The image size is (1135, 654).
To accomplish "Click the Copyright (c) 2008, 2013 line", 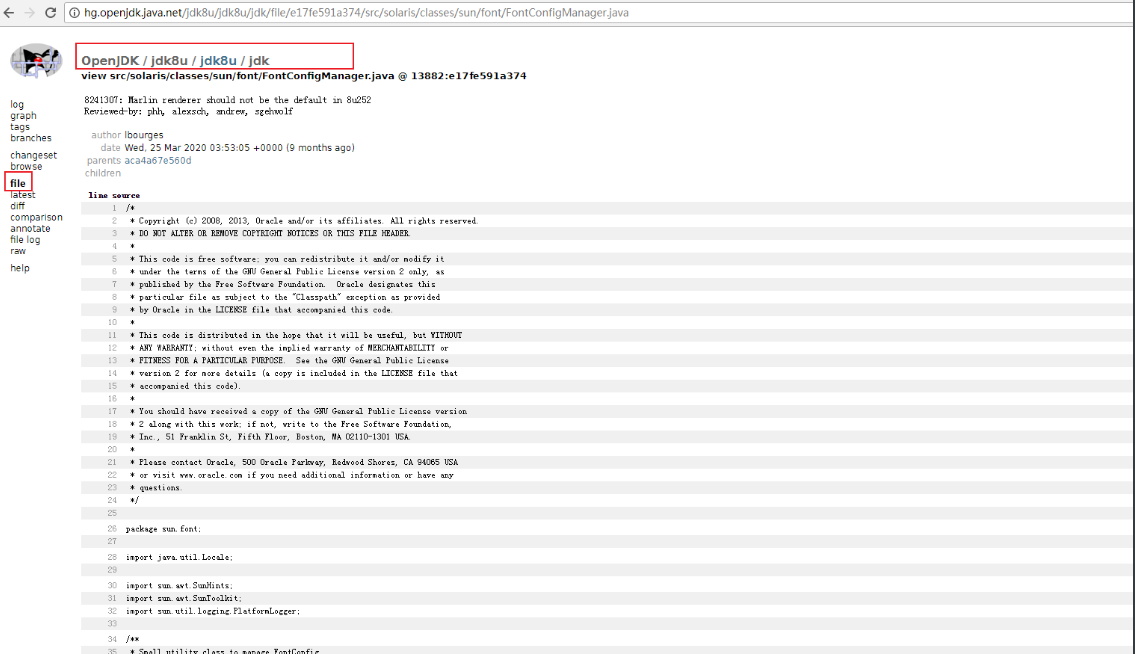I will (x=304, y=221).
